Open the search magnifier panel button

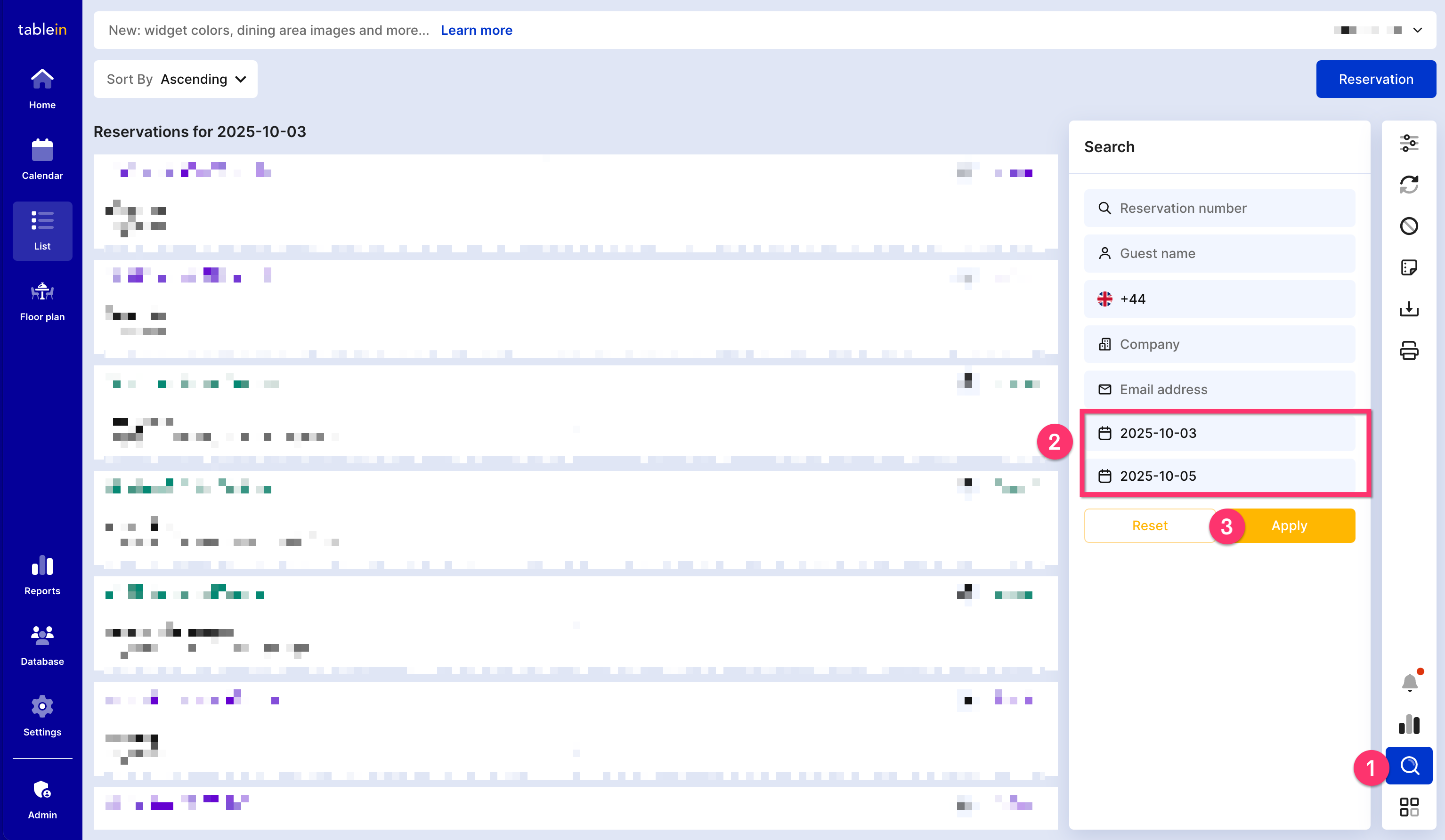pyautogui.click(x=1410, y=766)
